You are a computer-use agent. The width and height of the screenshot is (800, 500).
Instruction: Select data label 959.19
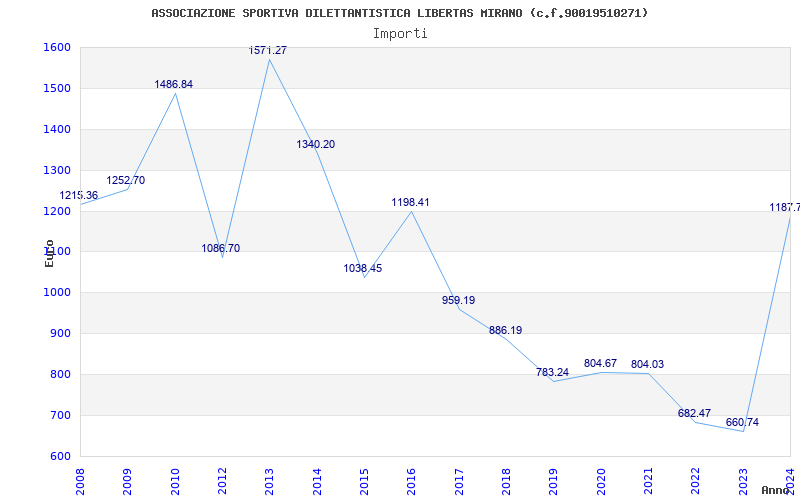coord(458,301)
